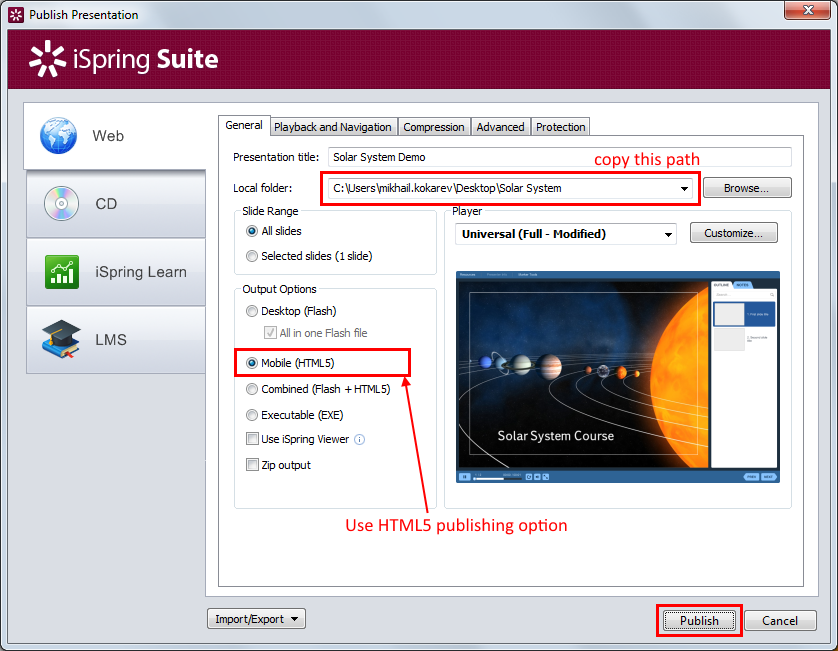Open the Playback and Navigation tab

click(333, 127)
